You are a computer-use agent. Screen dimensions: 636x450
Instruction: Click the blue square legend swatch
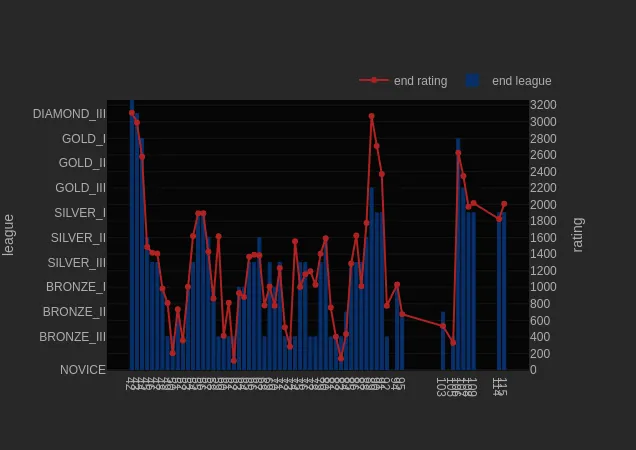click(x=473, y=80)
